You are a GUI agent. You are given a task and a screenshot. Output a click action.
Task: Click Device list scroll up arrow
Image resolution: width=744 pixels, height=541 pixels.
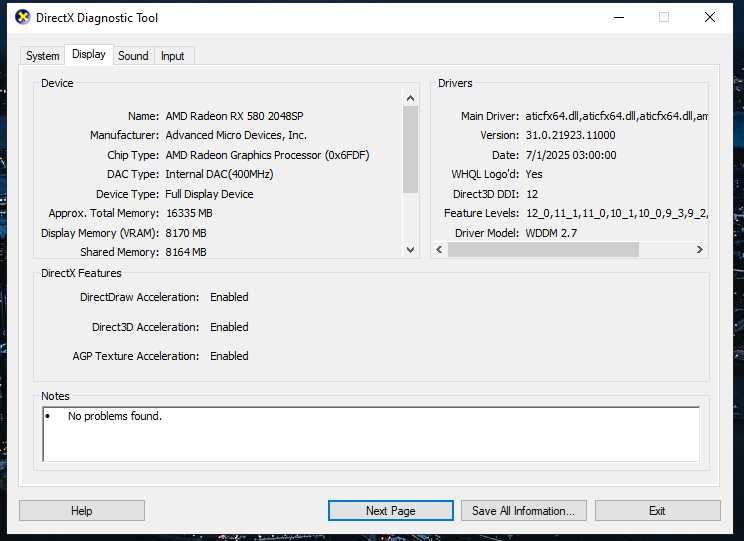(410, 98)
